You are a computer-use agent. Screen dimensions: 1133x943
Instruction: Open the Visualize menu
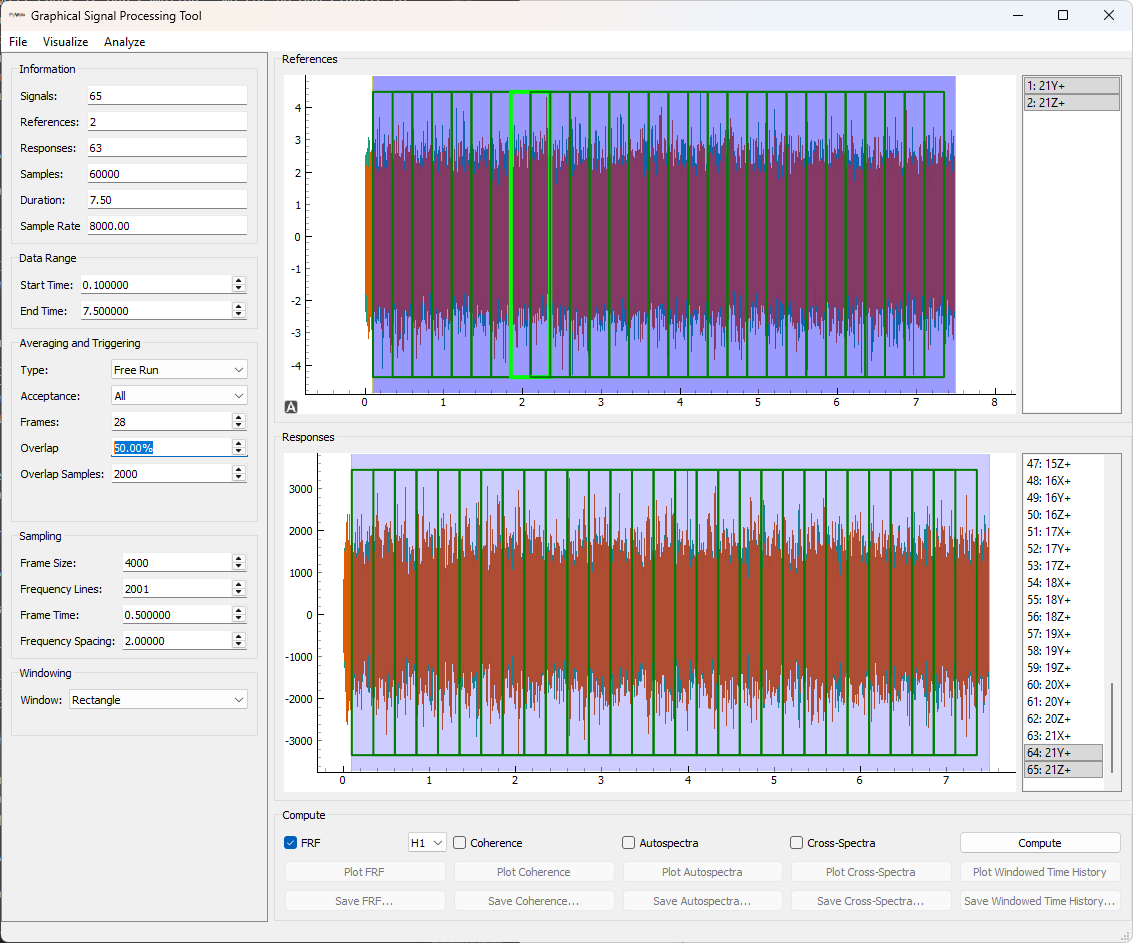tap(65, 42)
